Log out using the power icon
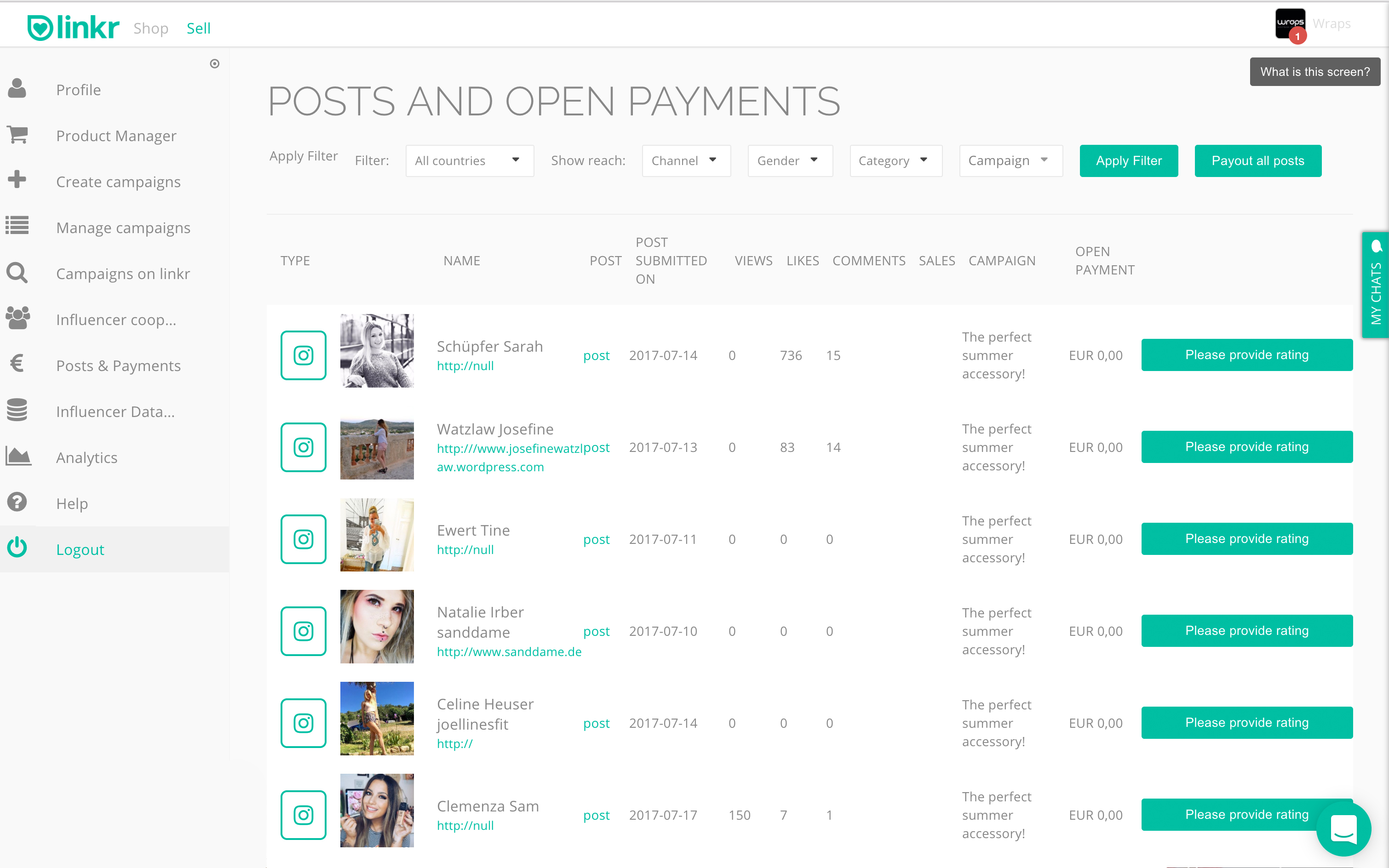1389x868 pixels. tap(17, 548)
